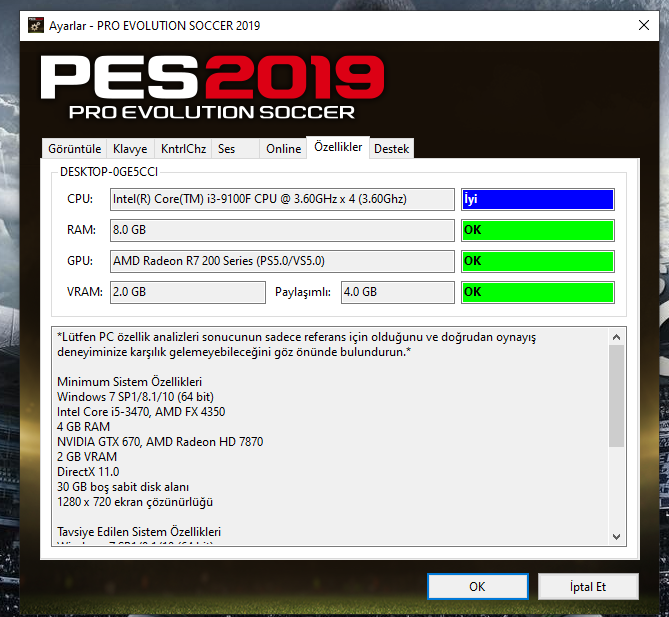Click the 'Minimum Sistem Özellikleri' heading
Screen dimensions: 669x617
(129, 382)
